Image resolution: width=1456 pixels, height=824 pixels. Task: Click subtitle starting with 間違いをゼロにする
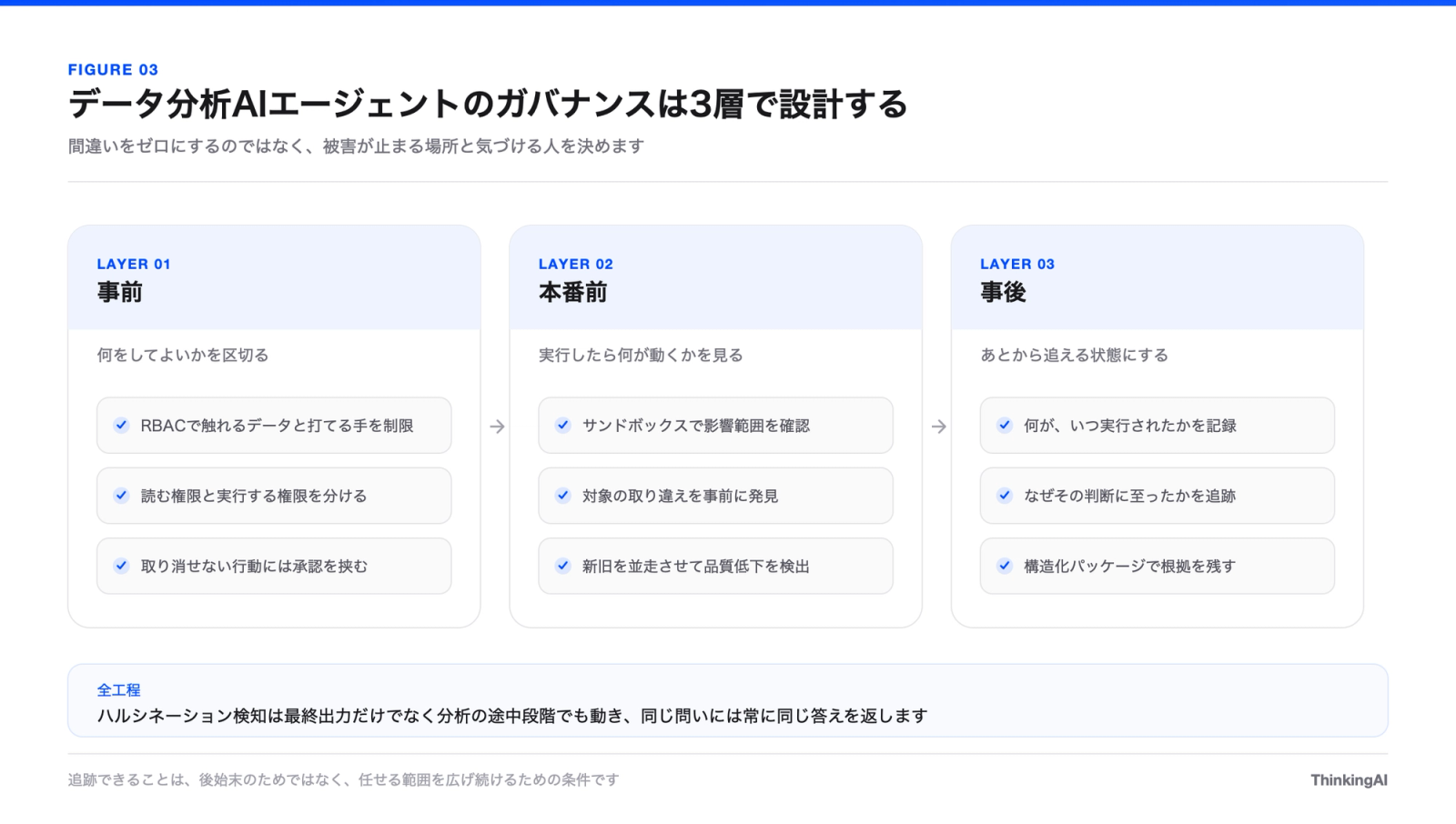pos(356,146)
